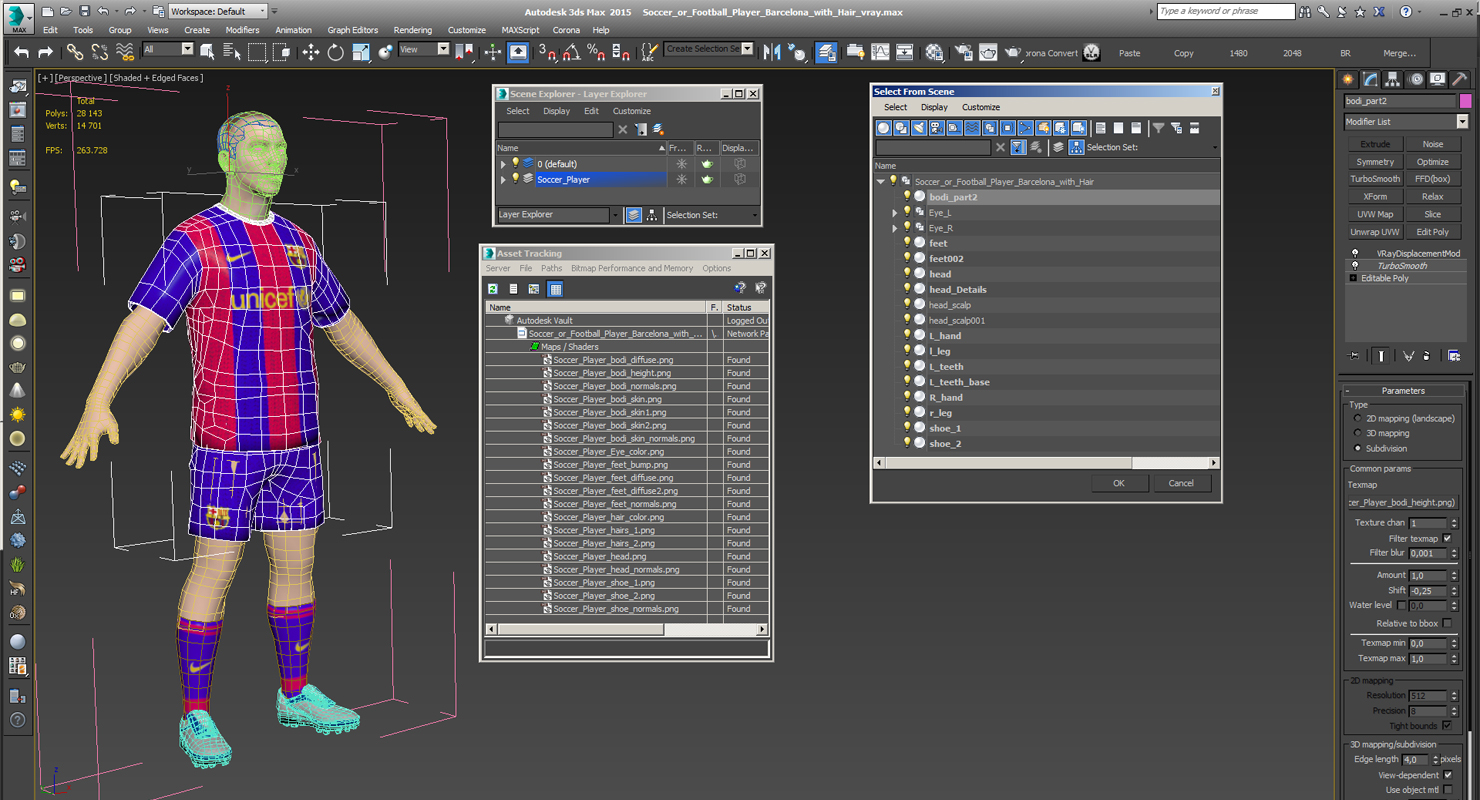This screenshot has height=800, width=1480.
Task: Open Paths menu in Asset Tracking
Action: (552, 268)
